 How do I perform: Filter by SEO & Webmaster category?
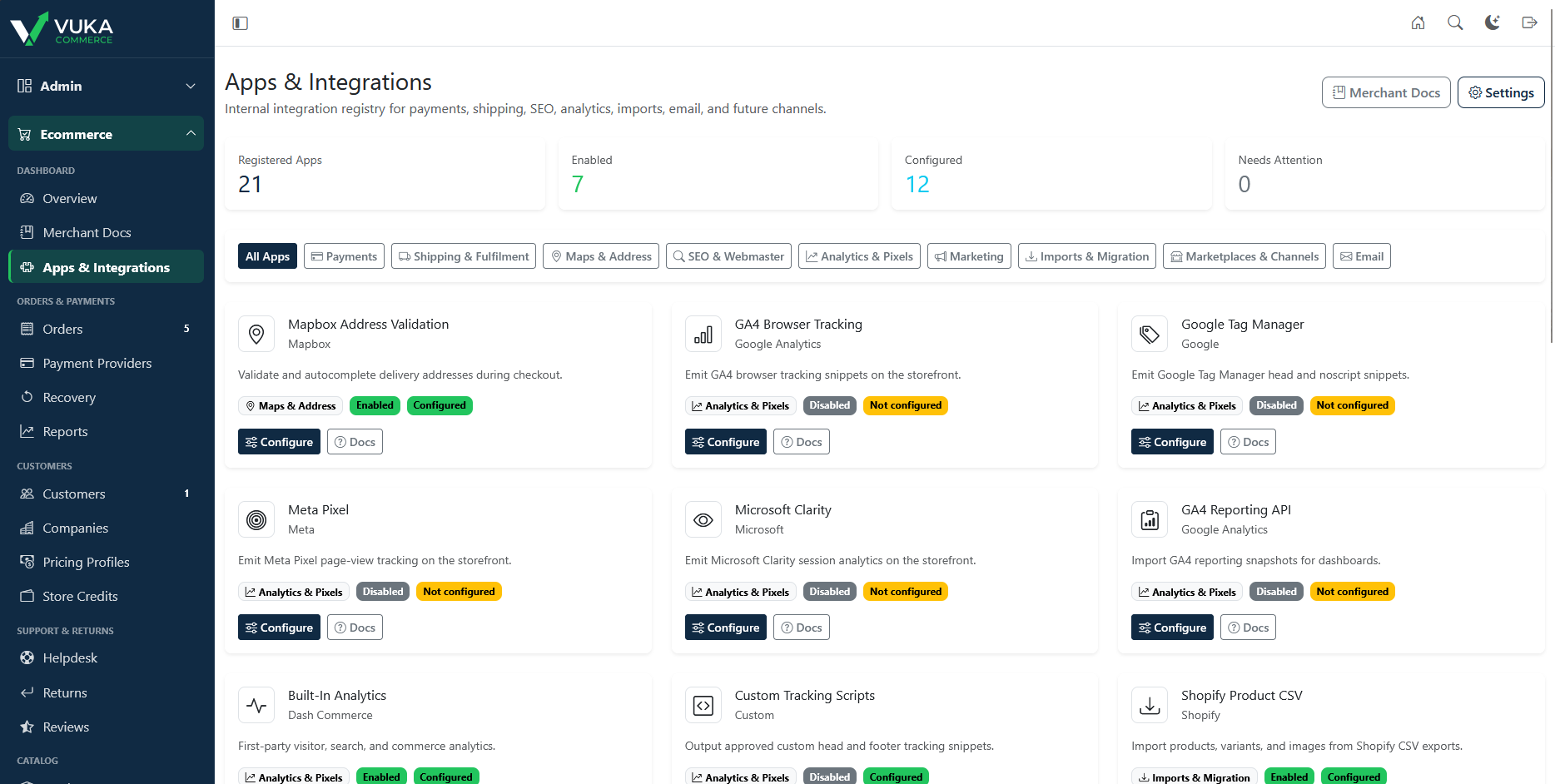728,256
